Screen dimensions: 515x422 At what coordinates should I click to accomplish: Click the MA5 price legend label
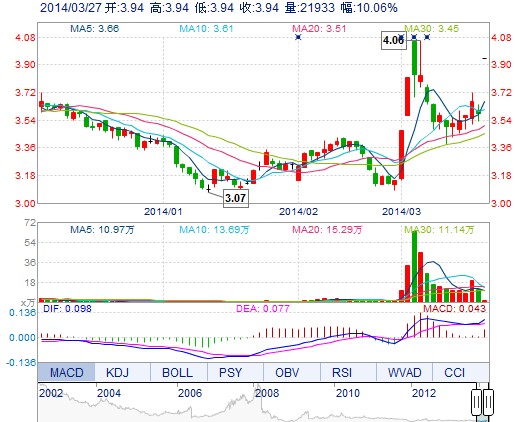(x=95, y=29)
